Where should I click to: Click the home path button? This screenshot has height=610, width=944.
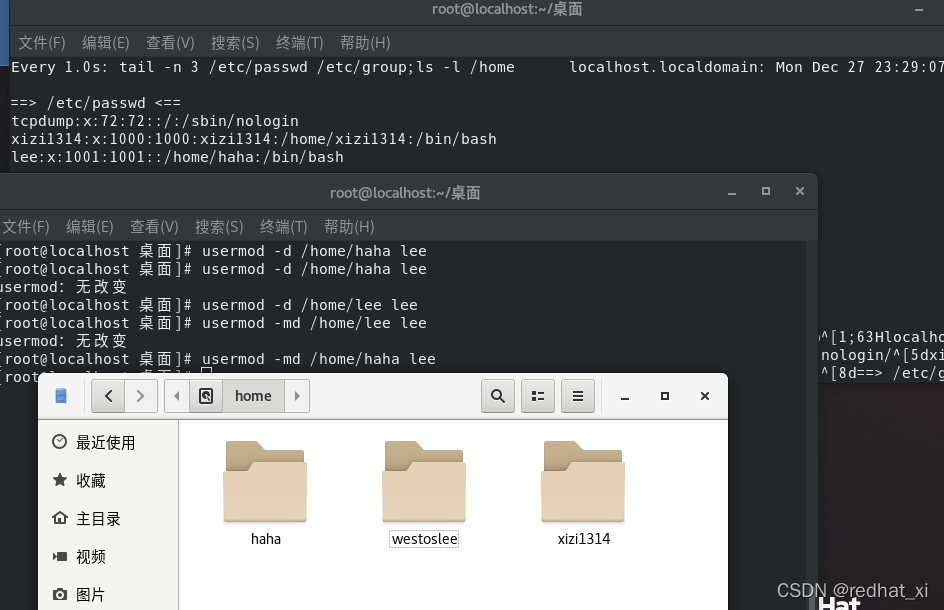click(253, 396)
